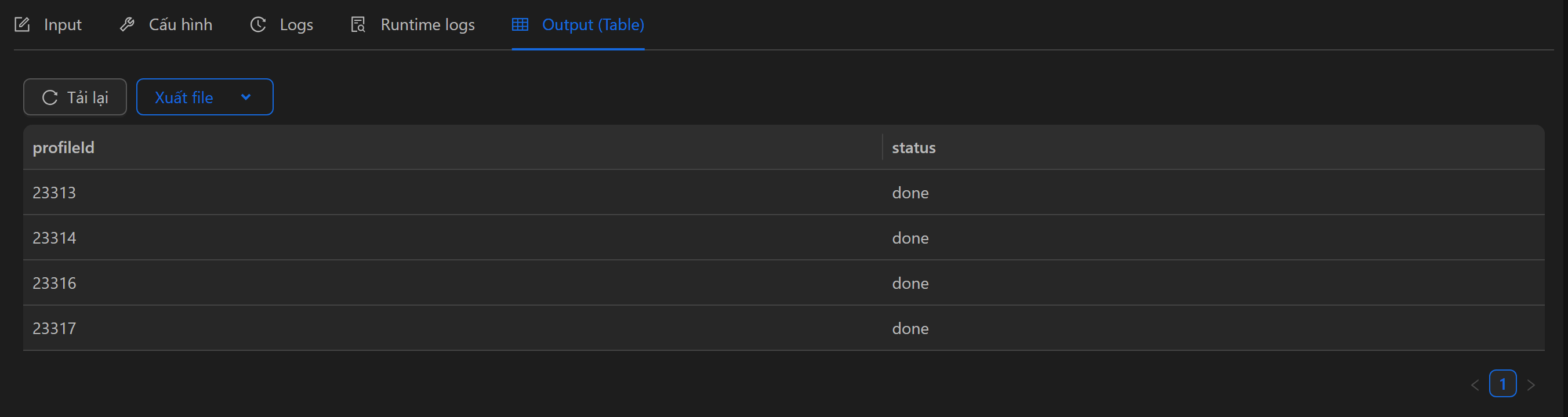The width and height of the screenshot is (1568, 417).
Task: Click the profileId column header
Action: [x=63, y=148]
